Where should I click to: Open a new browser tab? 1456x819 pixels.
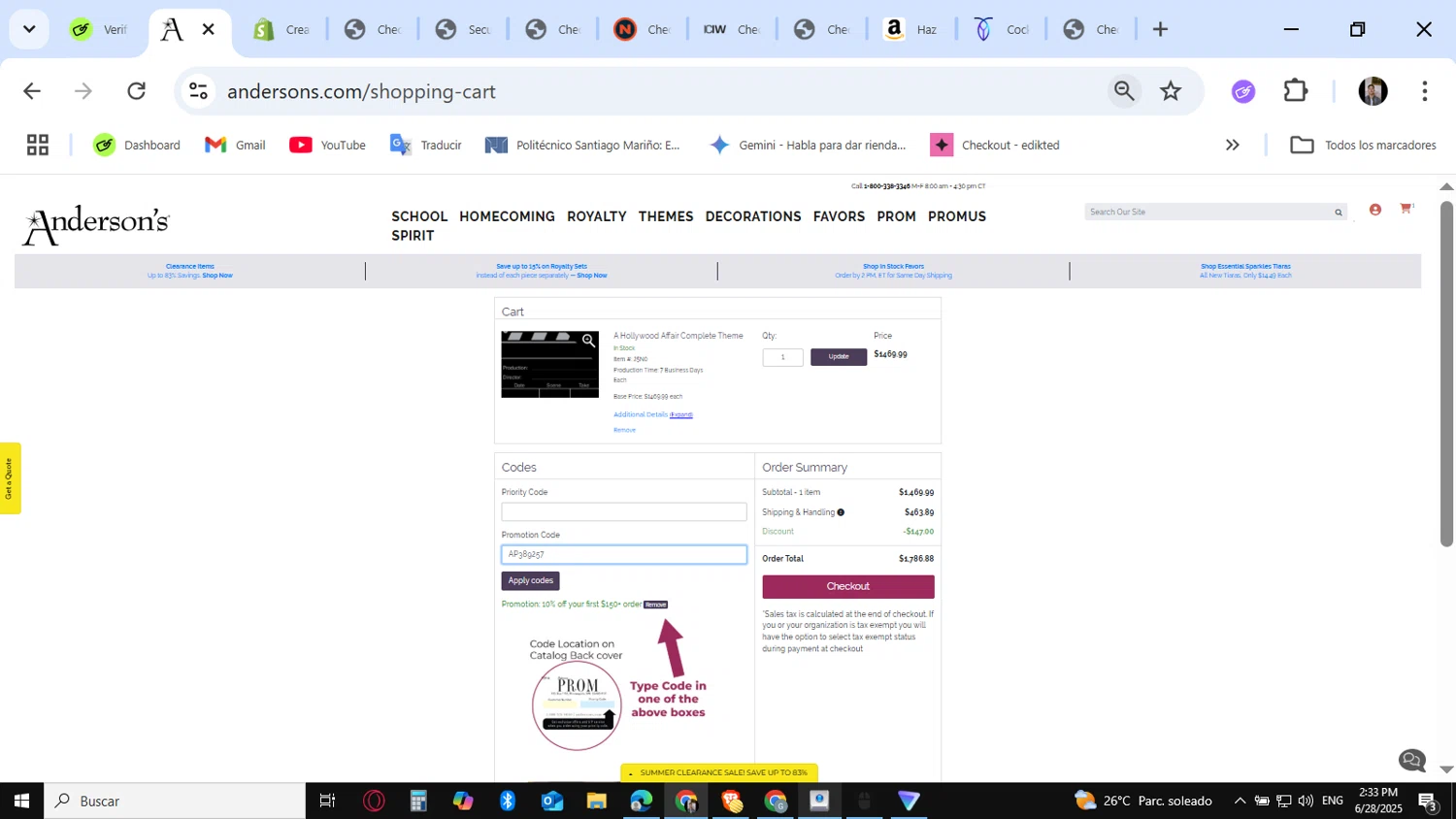point(1160,29)
